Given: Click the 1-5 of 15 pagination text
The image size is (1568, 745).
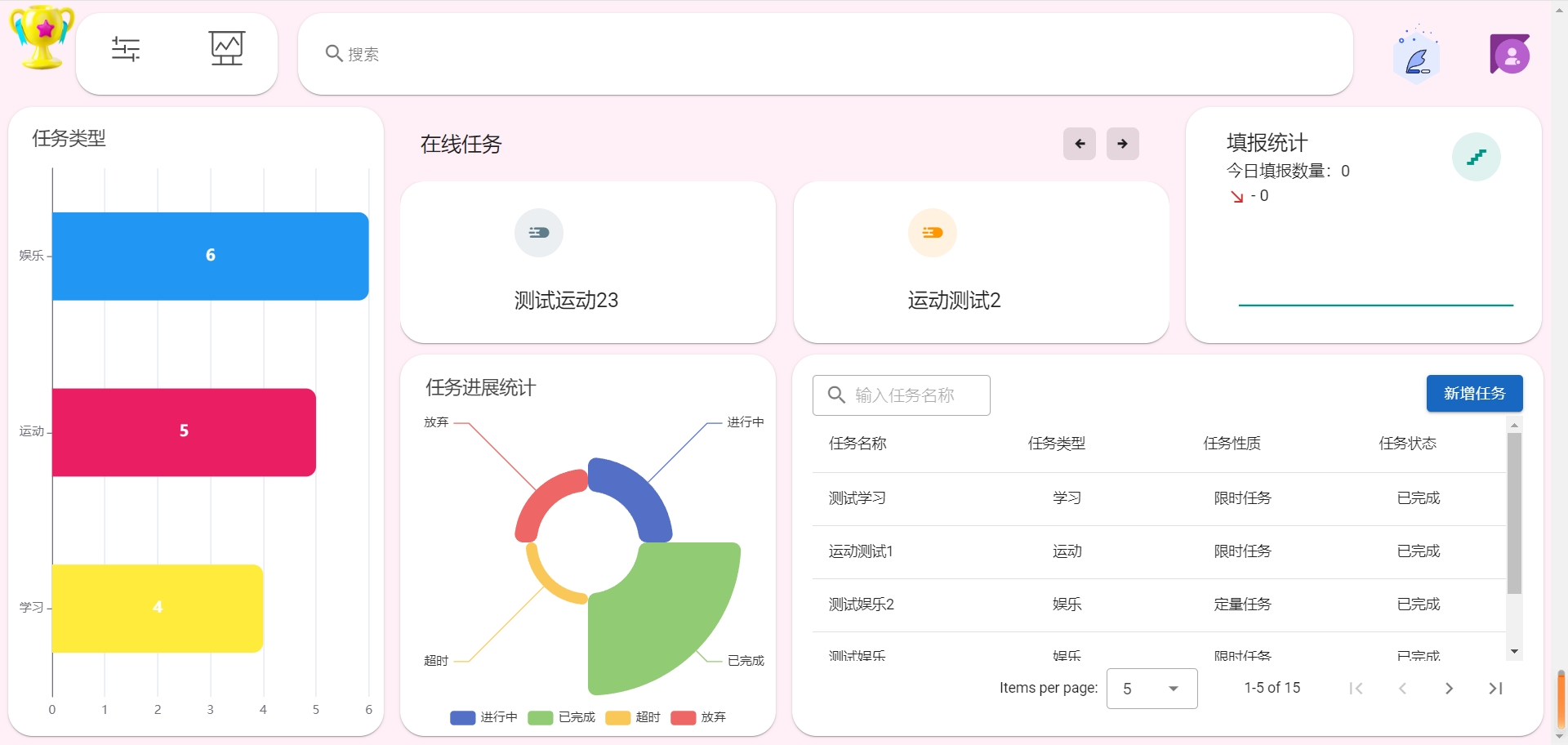Looking at the screenshot, I should tap(1272, 688).
